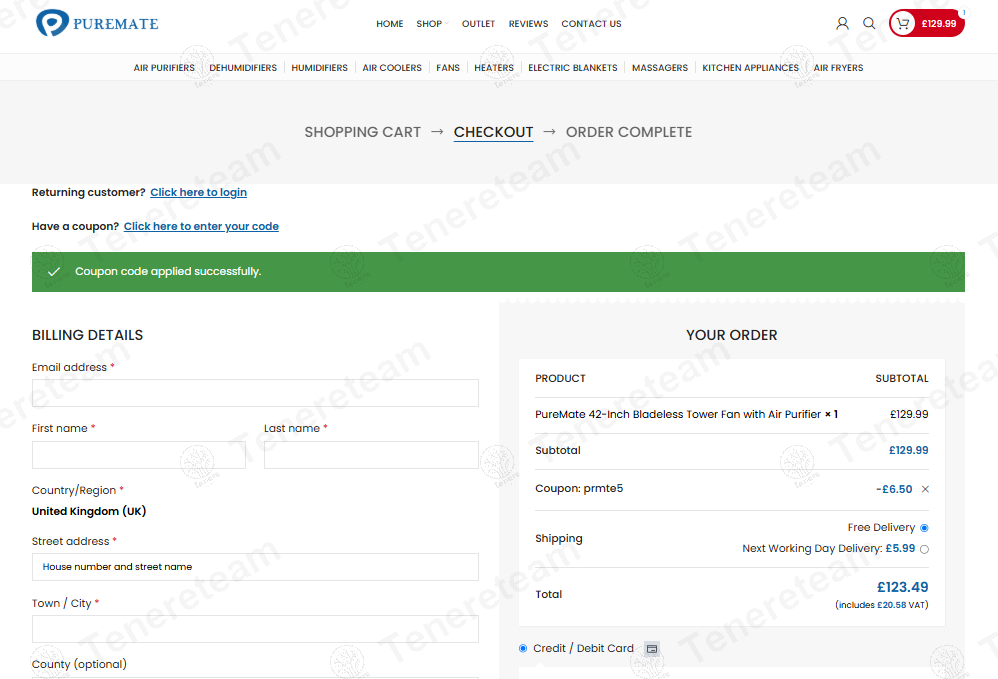Expand the coupon code entry link

[x=201, y=227]
